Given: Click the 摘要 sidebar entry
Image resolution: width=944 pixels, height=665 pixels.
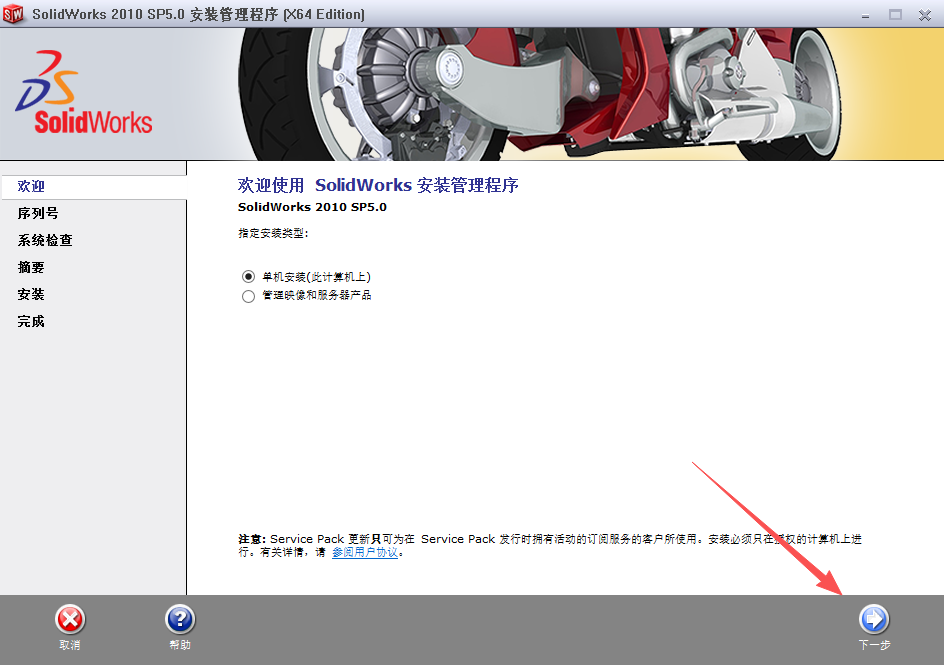Looking at the screenshot, I should click(x=31, y=267).
